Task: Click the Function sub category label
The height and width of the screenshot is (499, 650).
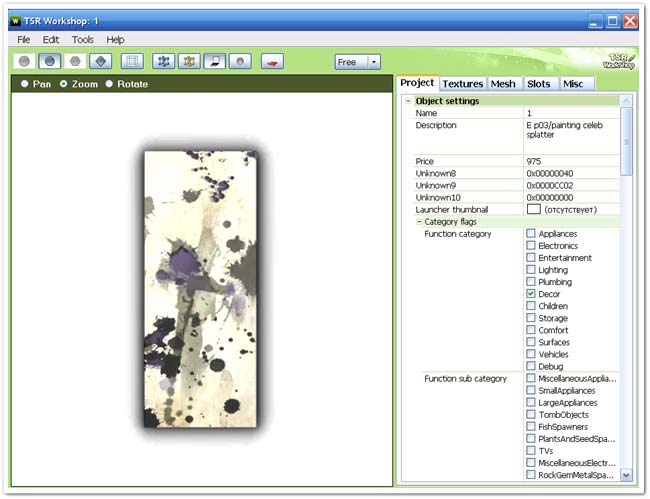Action: coord(466,378)
